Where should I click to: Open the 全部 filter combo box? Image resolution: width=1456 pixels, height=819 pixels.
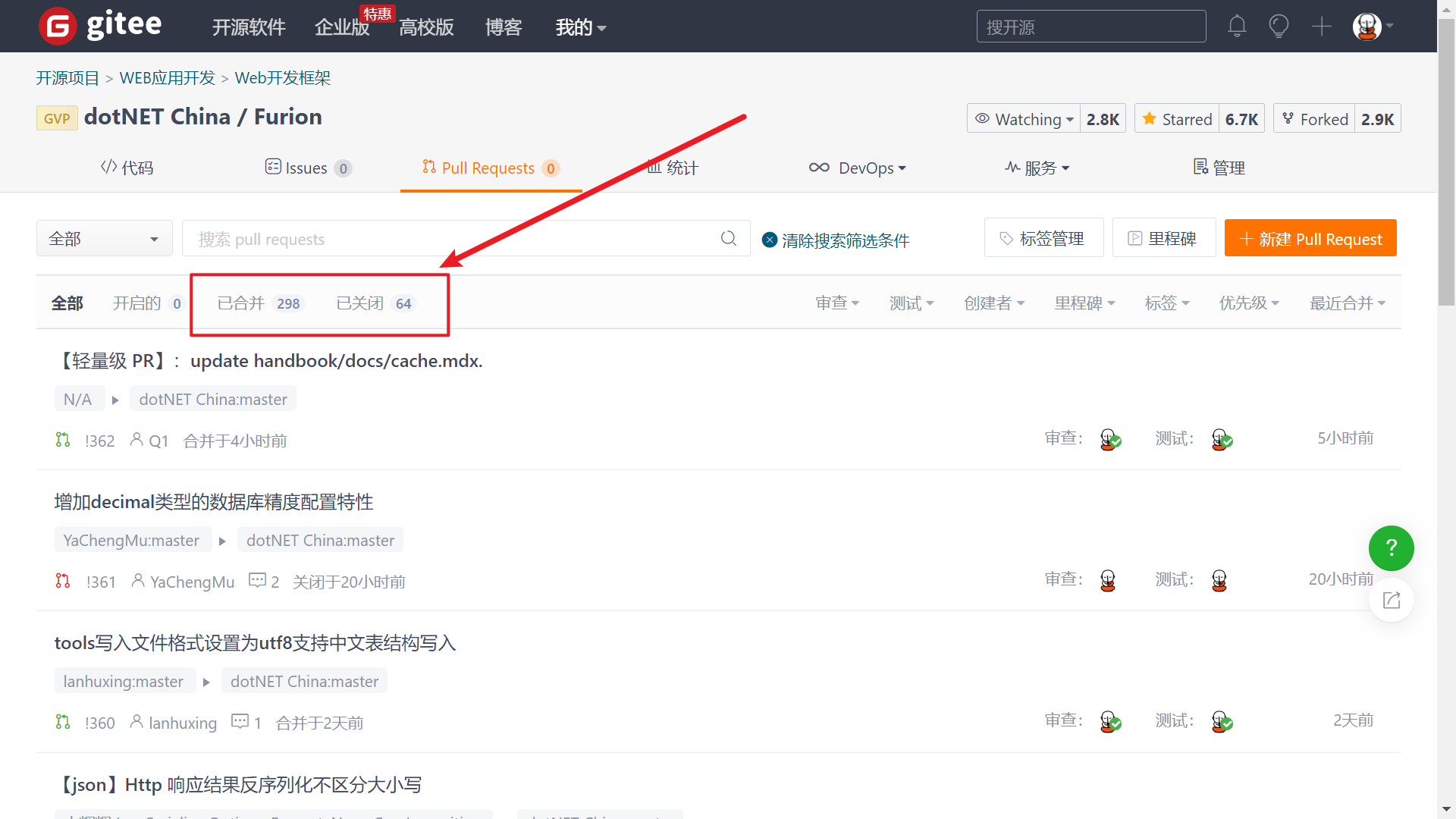click(105, 239)
